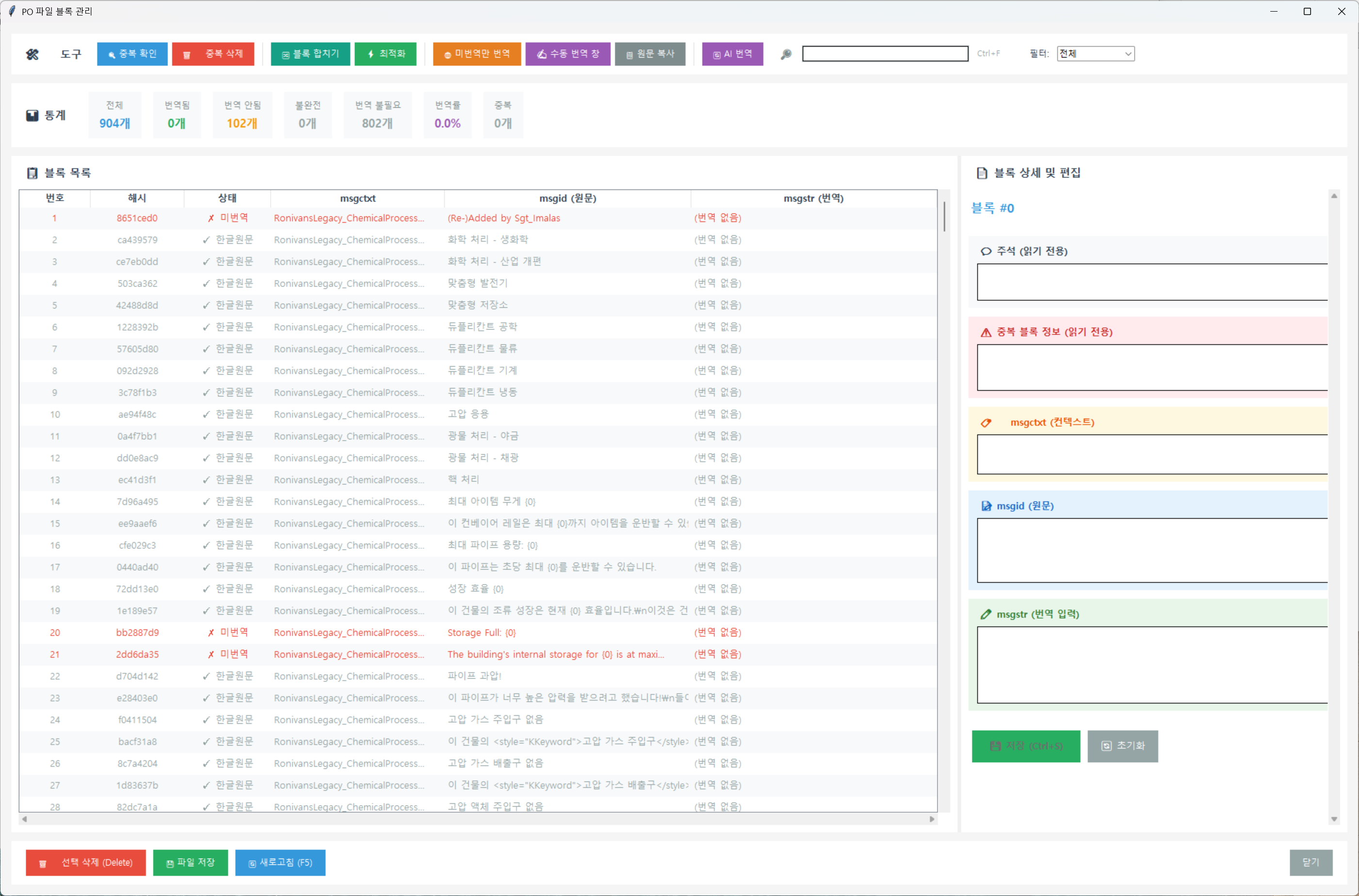Viewport: 1359px width, 896px height.
Task: Sort by the 상태 column header
Action: click(227, 198)
